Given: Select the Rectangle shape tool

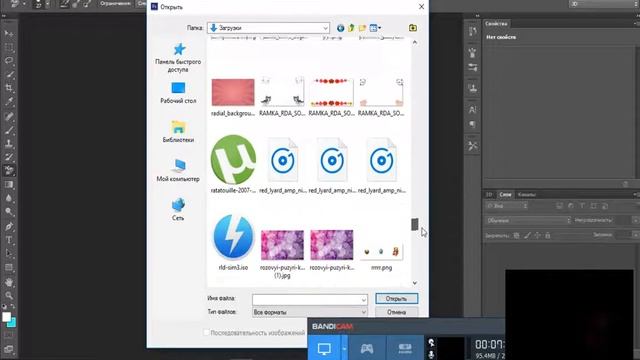Looking at the screenshot, I should (x=9, y=268).
